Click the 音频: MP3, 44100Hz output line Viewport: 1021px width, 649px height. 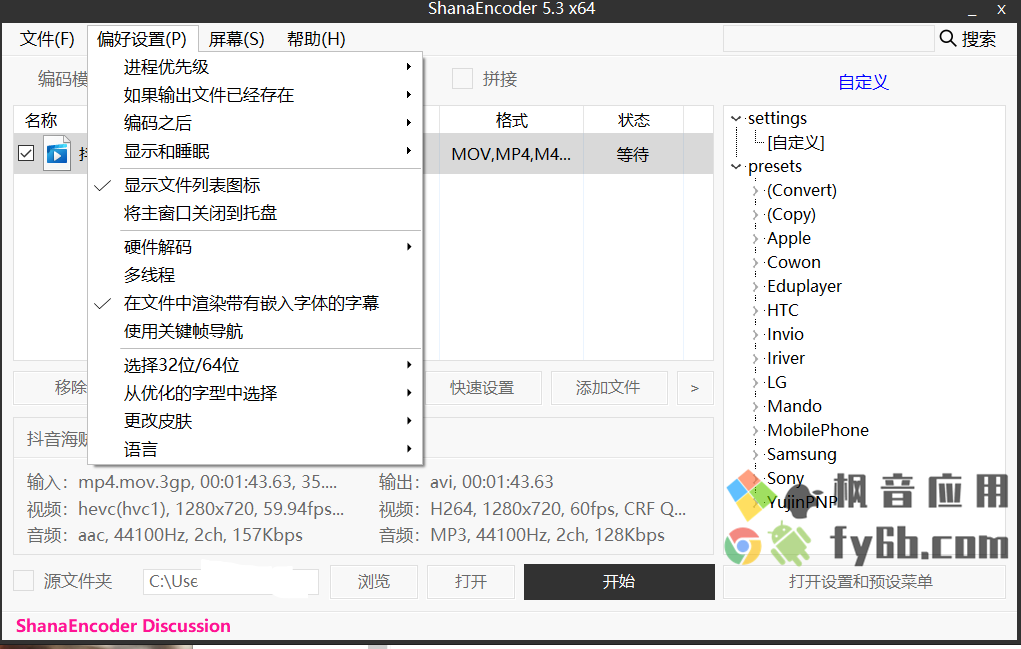(x=522, y=535)
